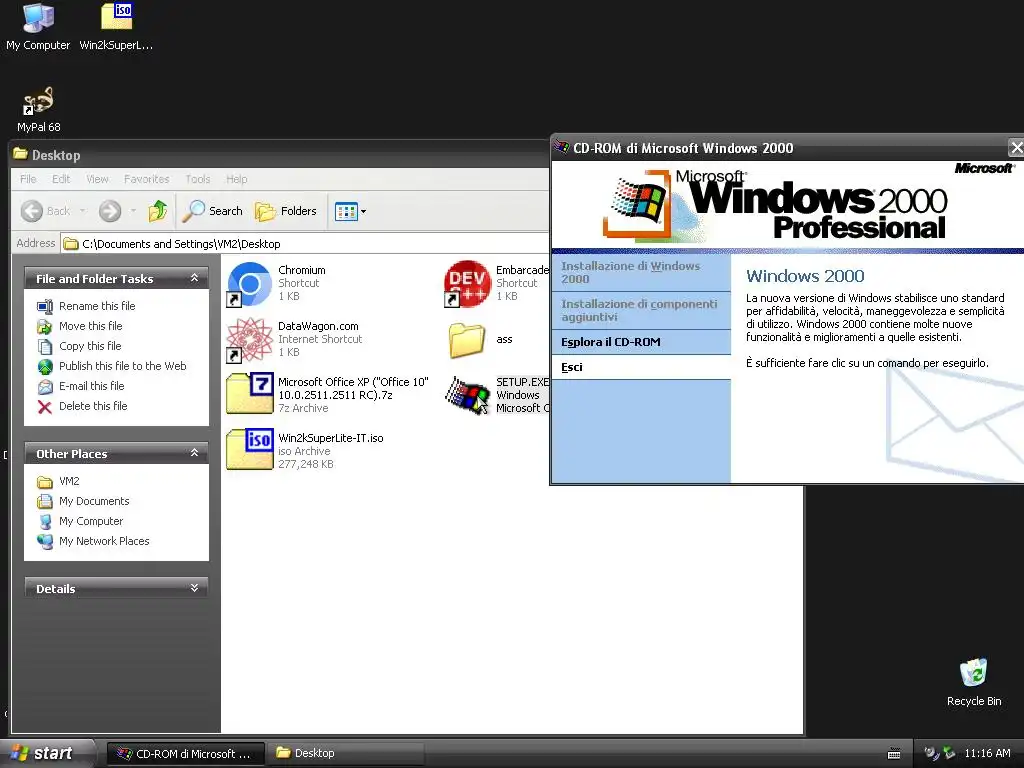Screen dimensions: 1024x768
Task: Open the Edit menu
Action: coord(61,179)
